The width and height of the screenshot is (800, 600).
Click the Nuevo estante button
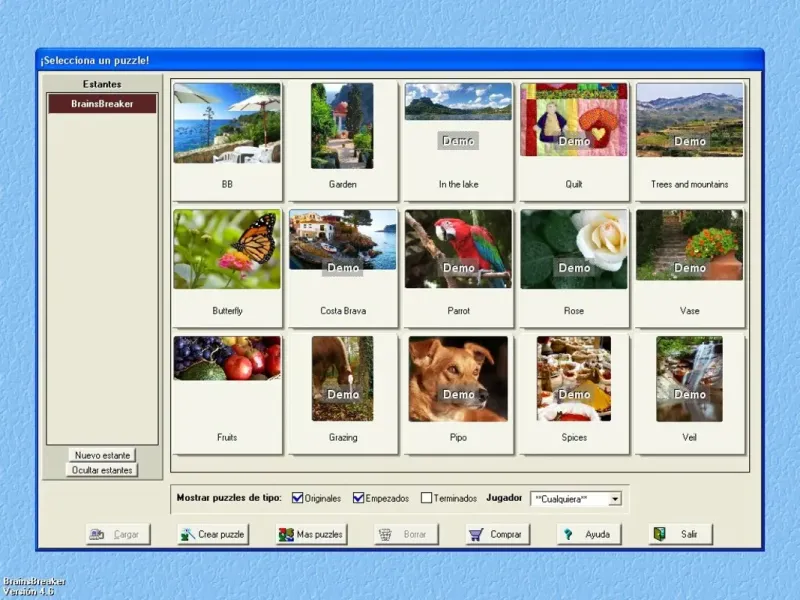tap(102, 455)
